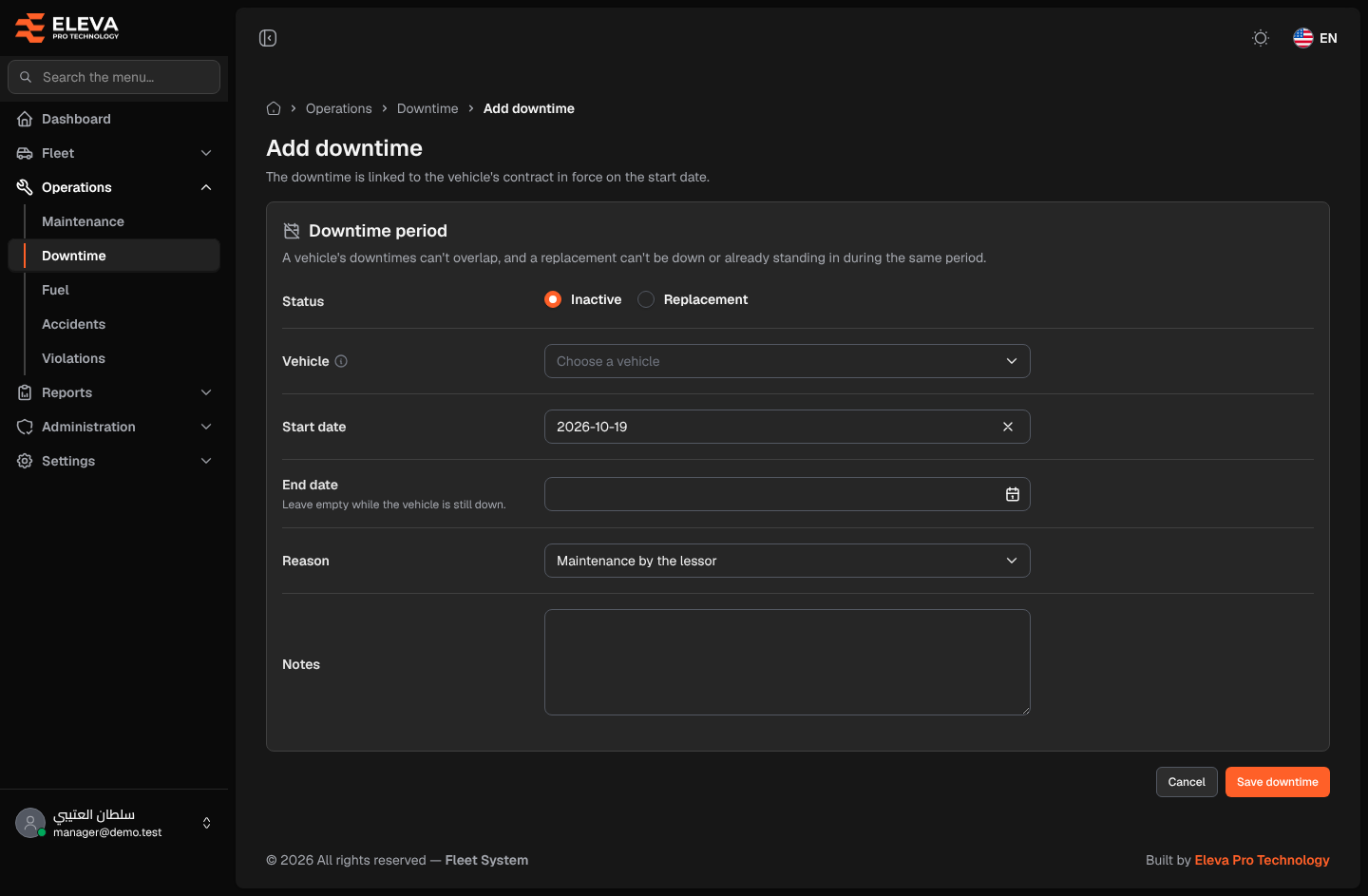Collapse the sidebar panel toggle icon
Screen dimensions: 1368x896
(x=268, y=38)
